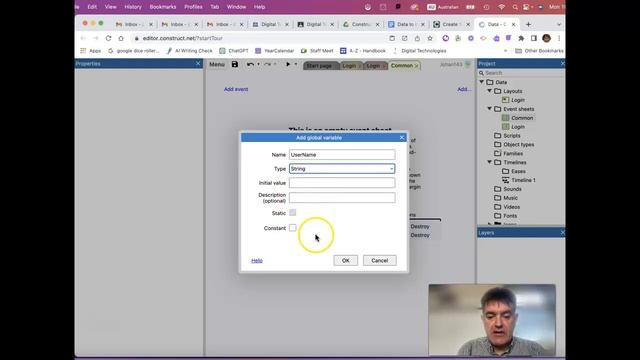This screenshot has height=360, width=640.
Task: Enable the Constant checkbox
Action: click(293, 228)
